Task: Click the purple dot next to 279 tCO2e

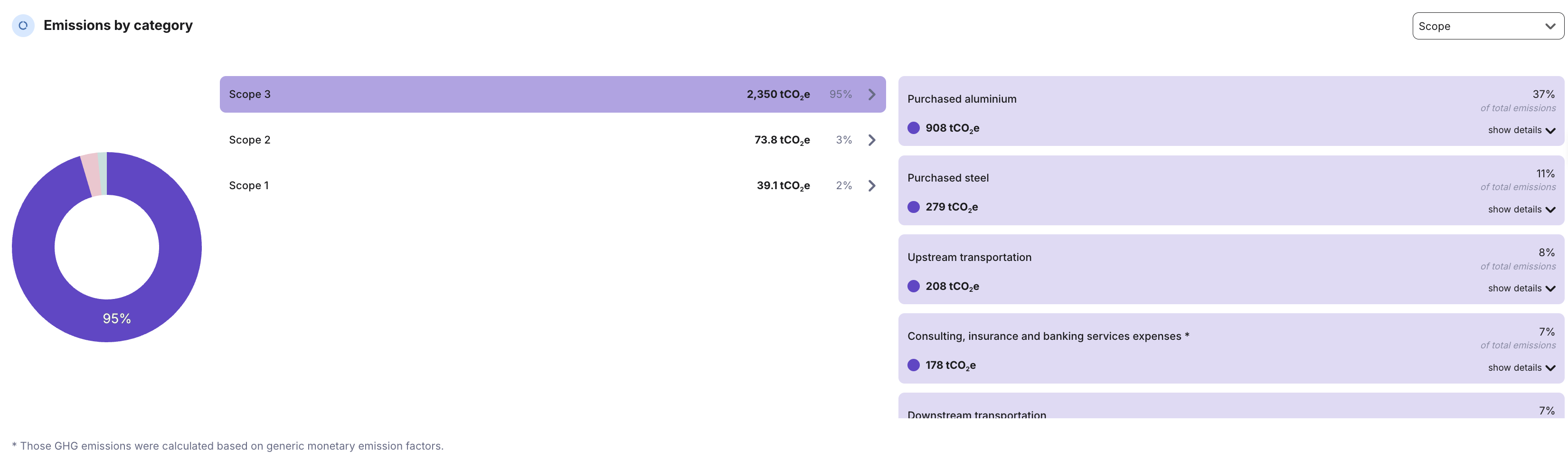Action: [x=913, y=207]
